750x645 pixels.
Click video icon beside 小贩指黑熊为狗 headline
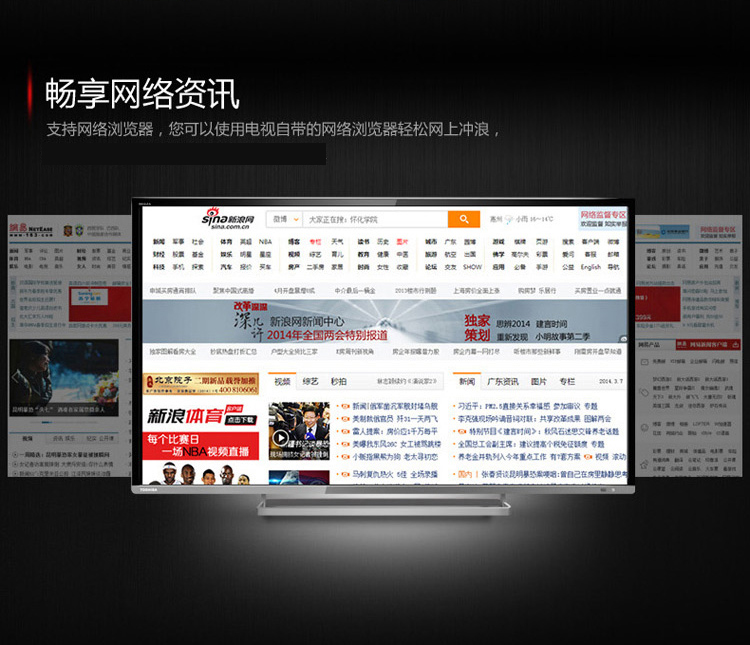[x=346, y=457]
